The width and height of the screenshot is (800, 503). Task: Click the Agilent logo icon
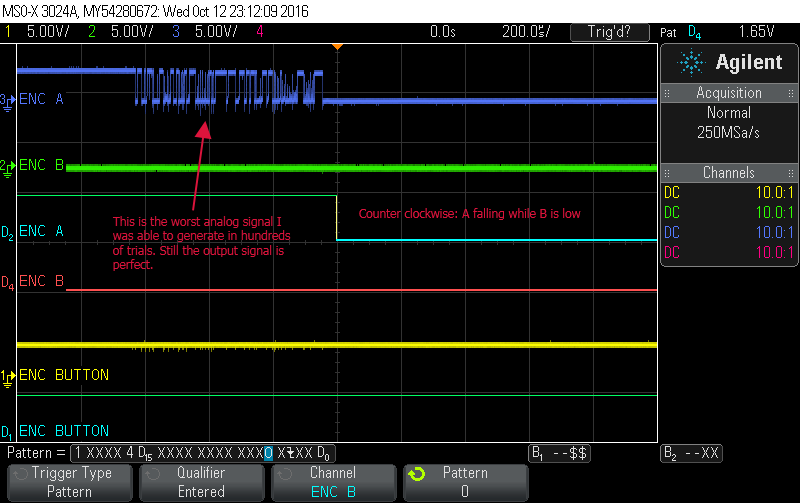(690, 62)
